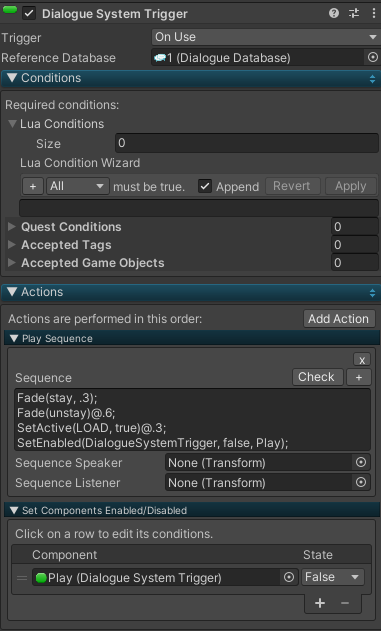The image size is (381, 631).
Task: Click the Lua Conditions Size field
Action: [x=247, y=143]
